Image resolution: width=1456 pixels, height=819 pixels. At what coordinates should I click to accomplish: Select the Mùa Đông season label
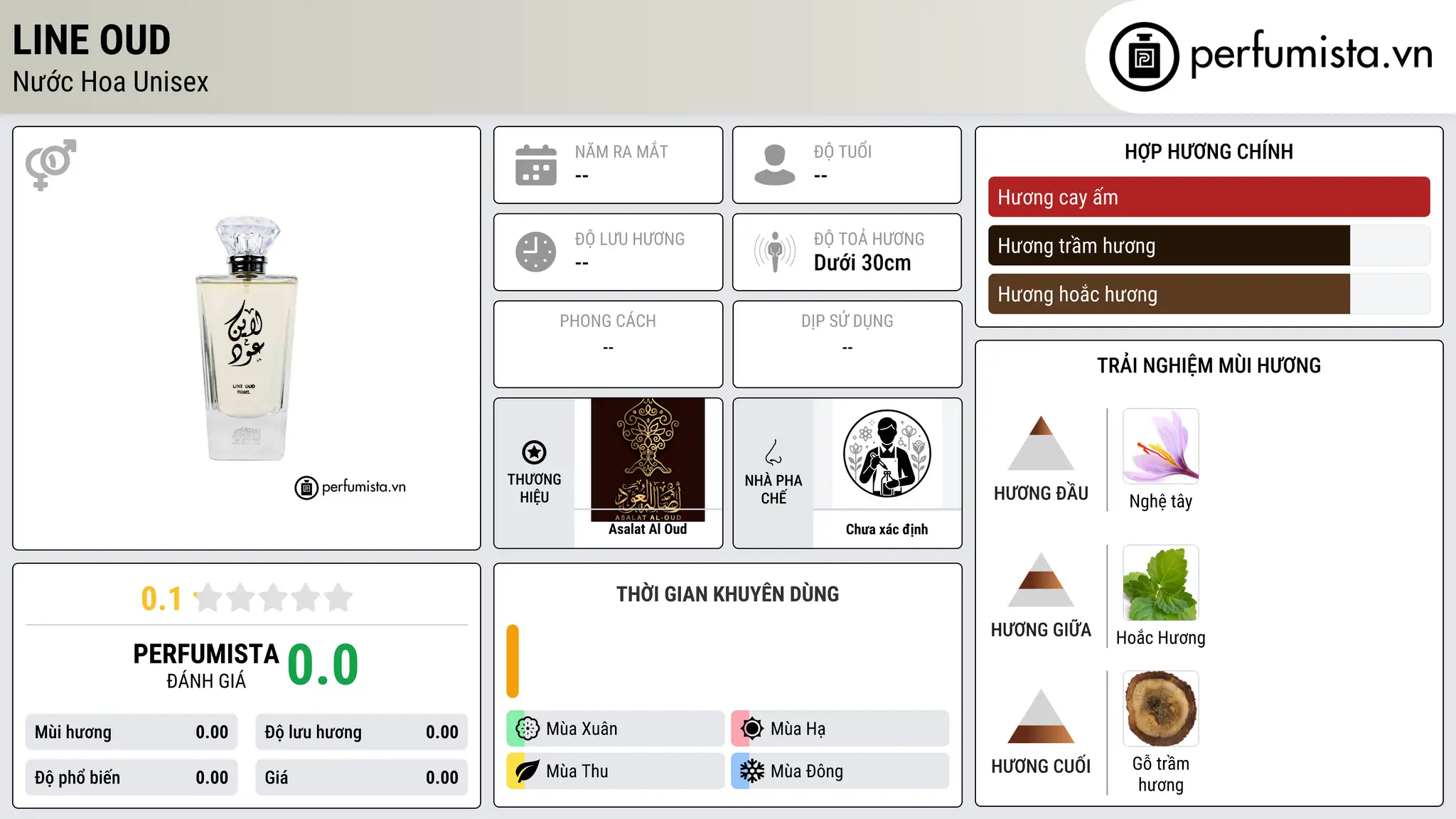(x=807, y=771)
